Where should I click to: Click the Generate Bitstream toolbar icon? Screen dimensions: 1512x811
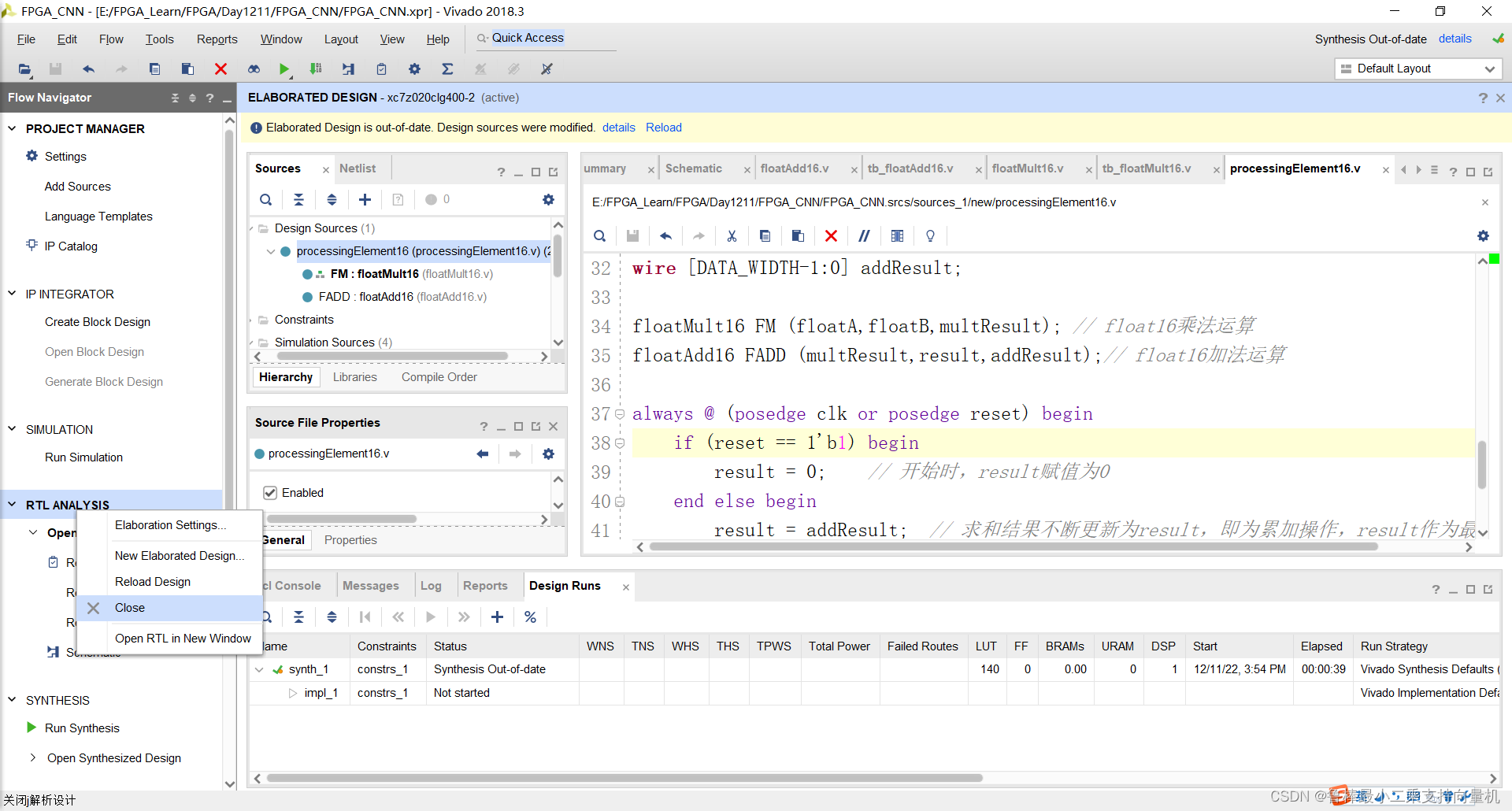coord(316,69)
